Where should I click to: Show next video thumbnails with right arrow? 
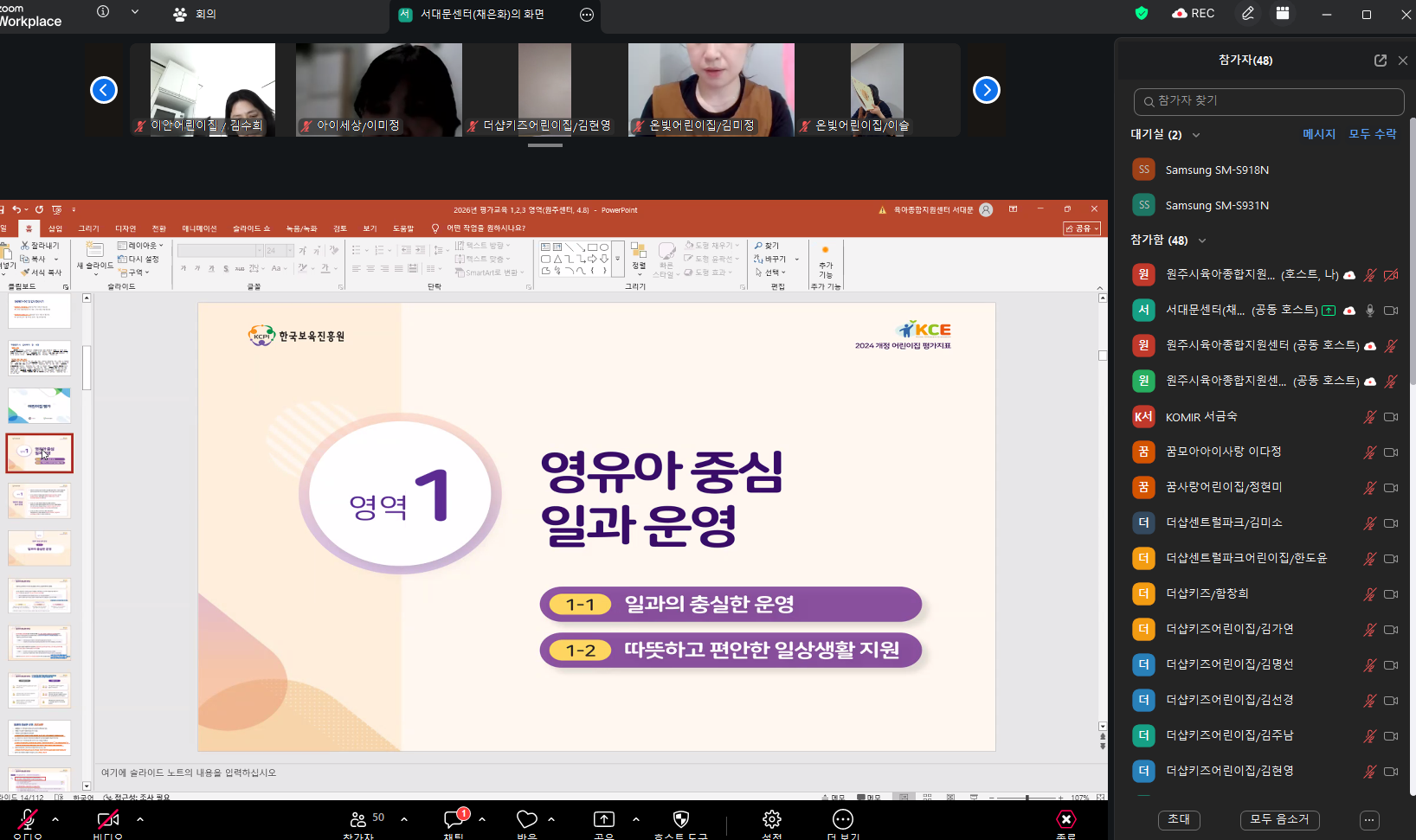(986, 90)
